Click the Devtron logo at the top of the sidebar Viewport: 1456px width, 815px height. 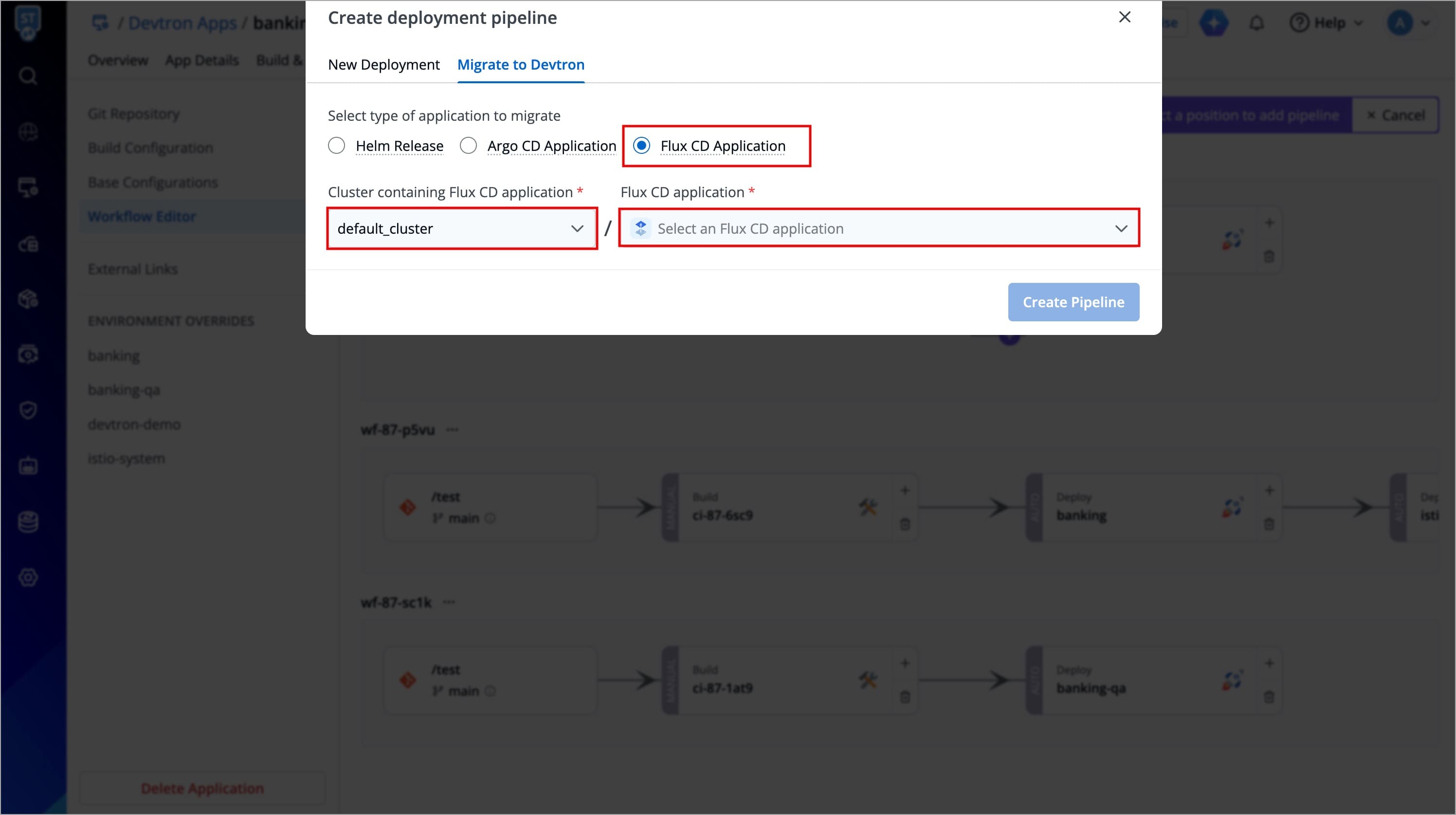[28, 22]
